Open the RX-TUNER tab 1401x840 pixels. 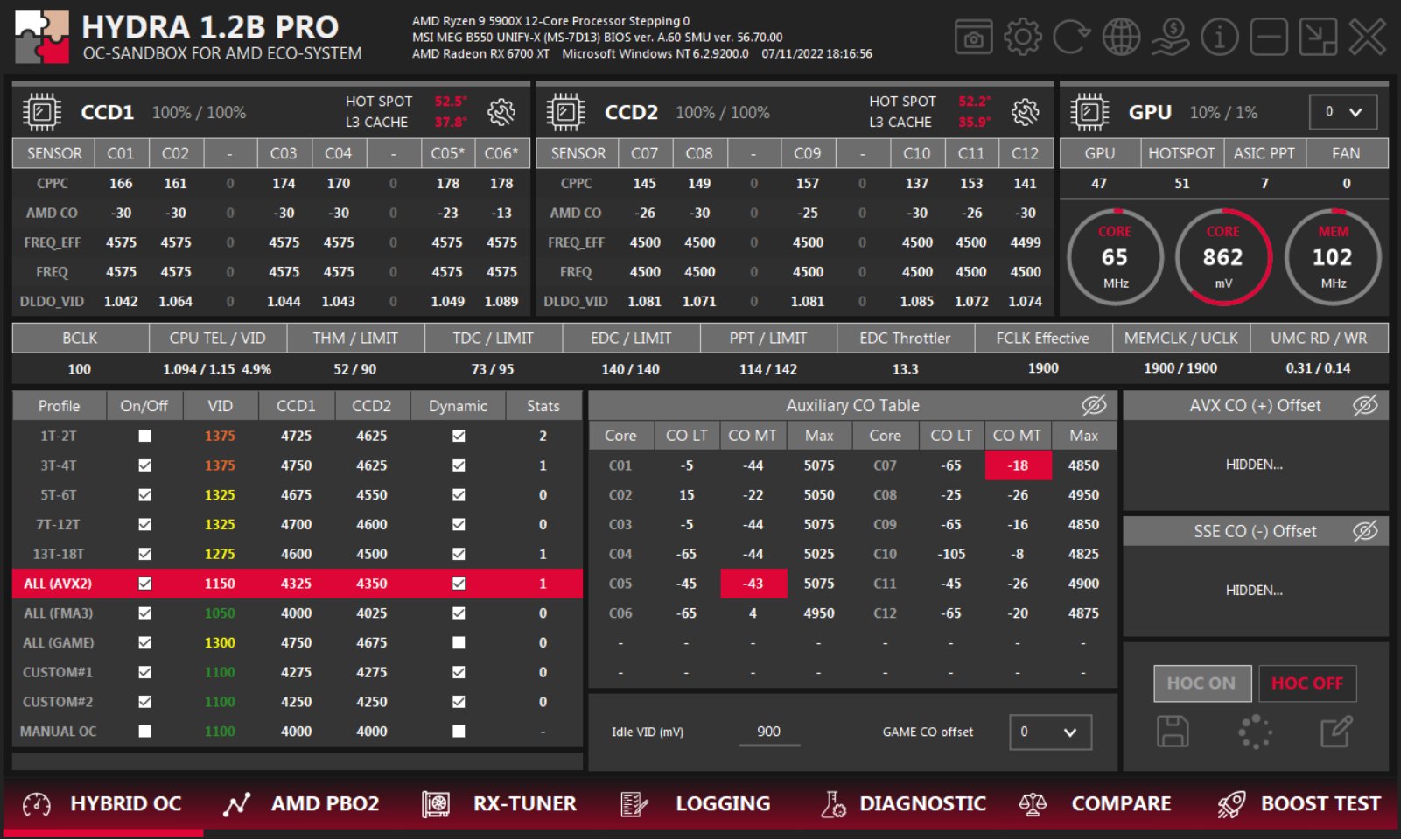(523, 803)
